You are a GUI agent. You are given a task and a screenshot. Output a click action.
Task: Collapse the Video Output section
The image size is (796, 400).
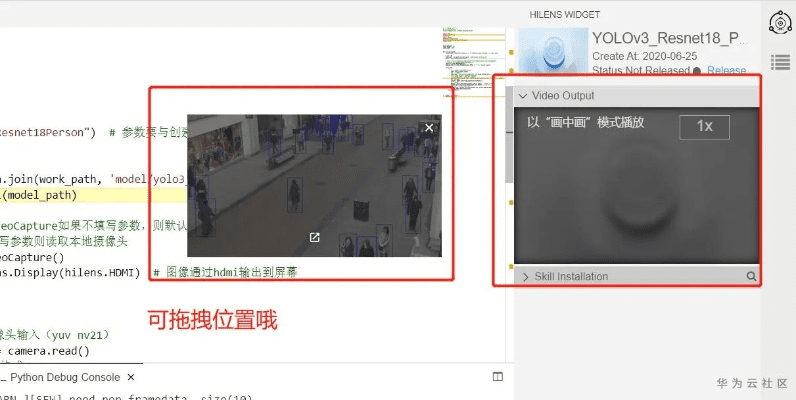pos(523,96)
